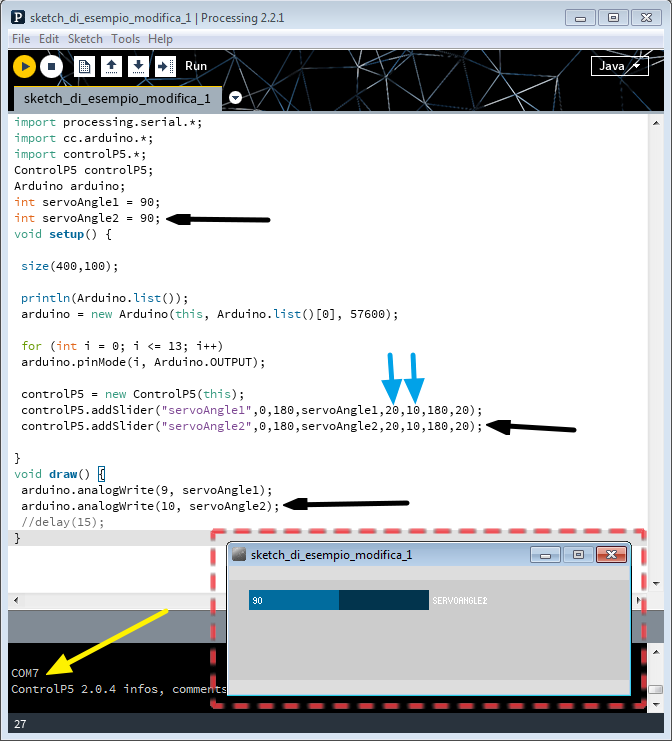Adjust the servoAngle2 slider in sketch window
The height and width of the screenshot is (741, 672).
pyautogui.click(x=339, y=600)
